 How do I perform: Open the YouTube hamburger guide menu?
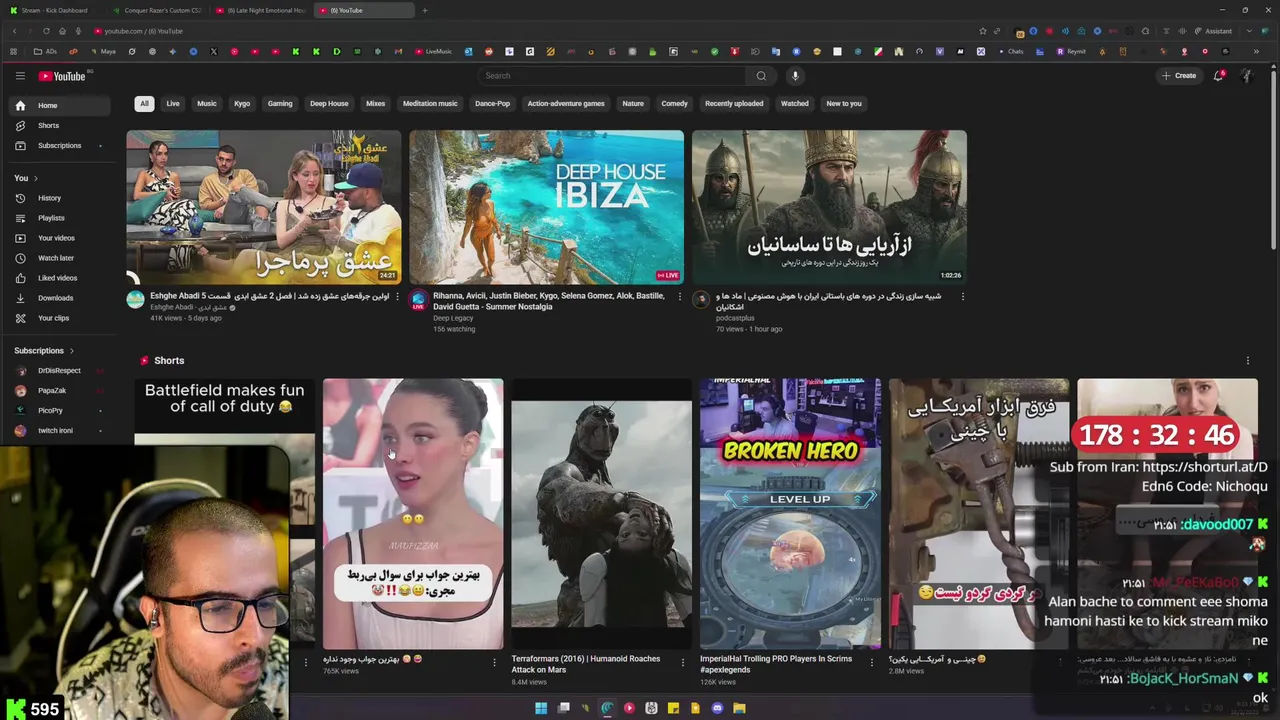coord(20,76)
